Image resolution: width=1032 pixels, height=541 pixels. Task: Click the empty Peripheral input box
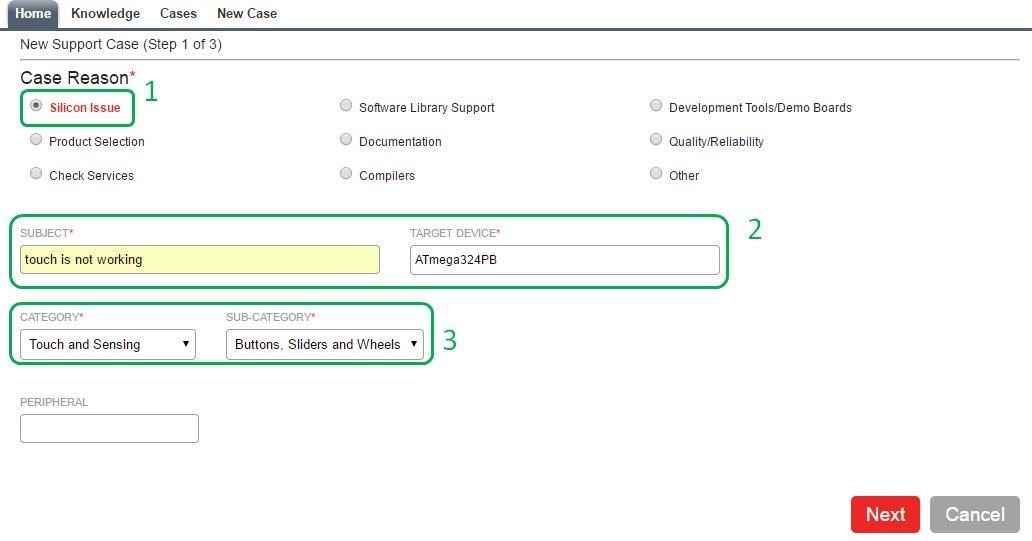pyautogui.click(x=109, y=428)
